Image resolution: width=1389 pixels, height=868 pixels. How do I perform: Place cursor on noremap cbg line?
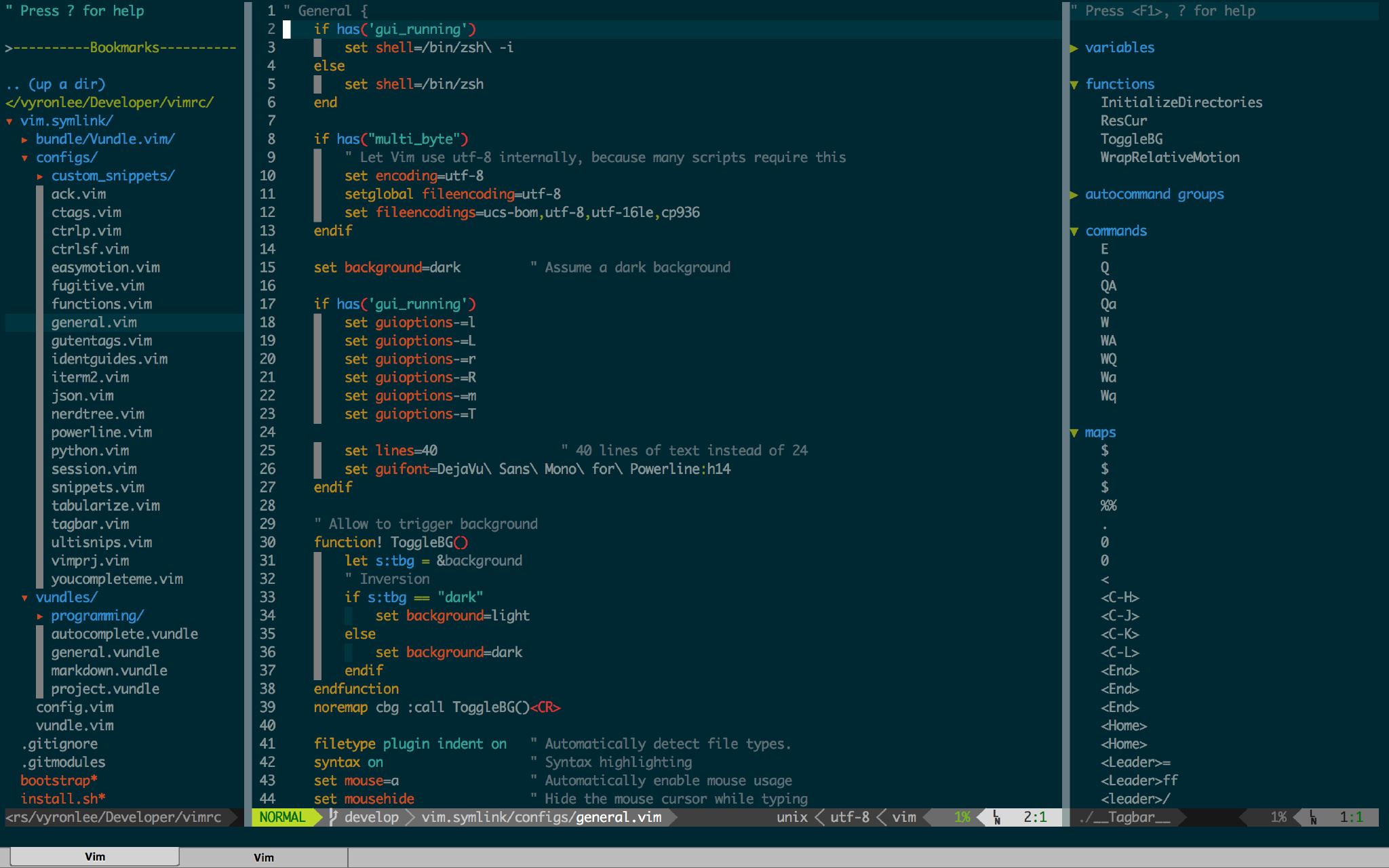click(437, 707)
